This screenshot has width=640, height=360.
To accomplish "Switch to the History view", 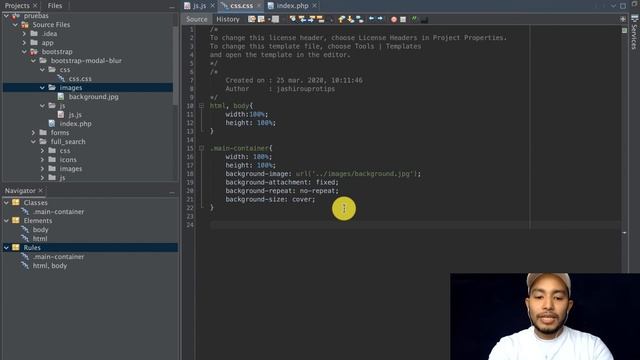I will (x=228, y=19).
